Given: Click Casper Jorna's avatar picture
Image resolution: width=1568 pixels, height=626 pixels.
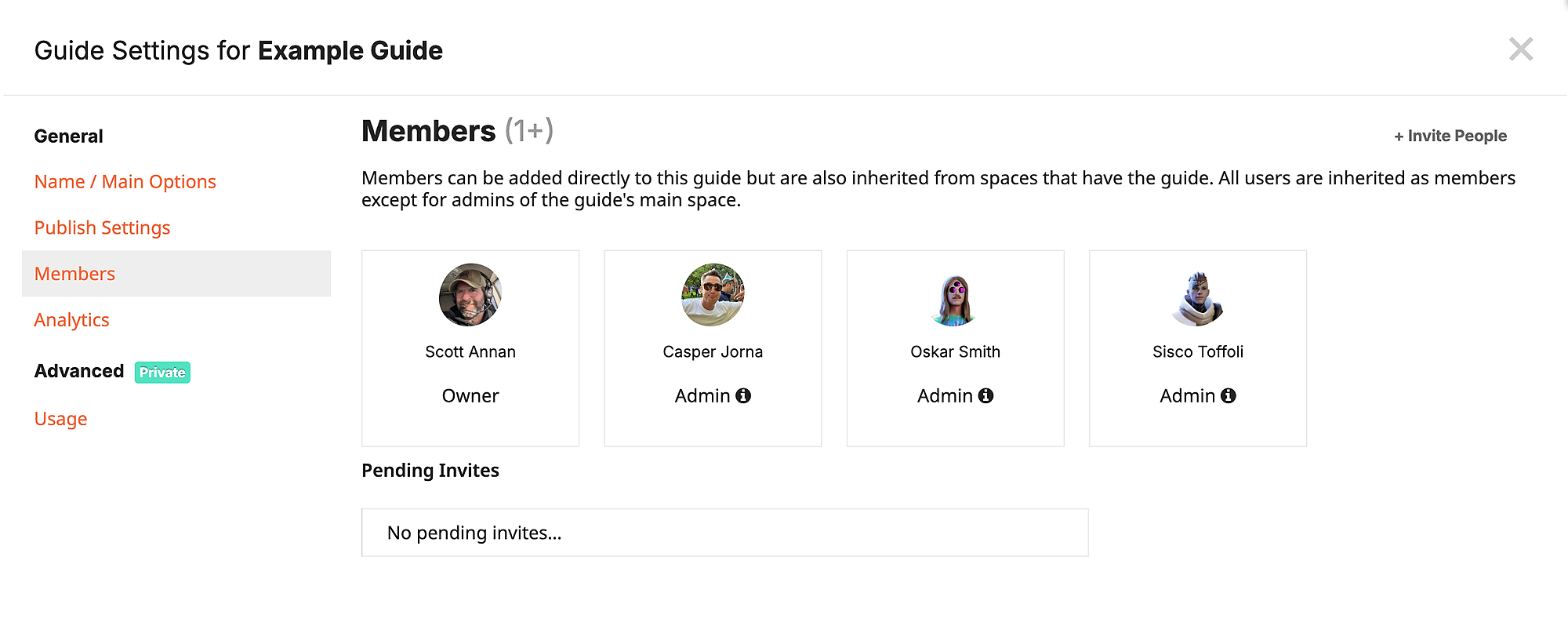Looking at the screenshot, I should tap(713, 294).
